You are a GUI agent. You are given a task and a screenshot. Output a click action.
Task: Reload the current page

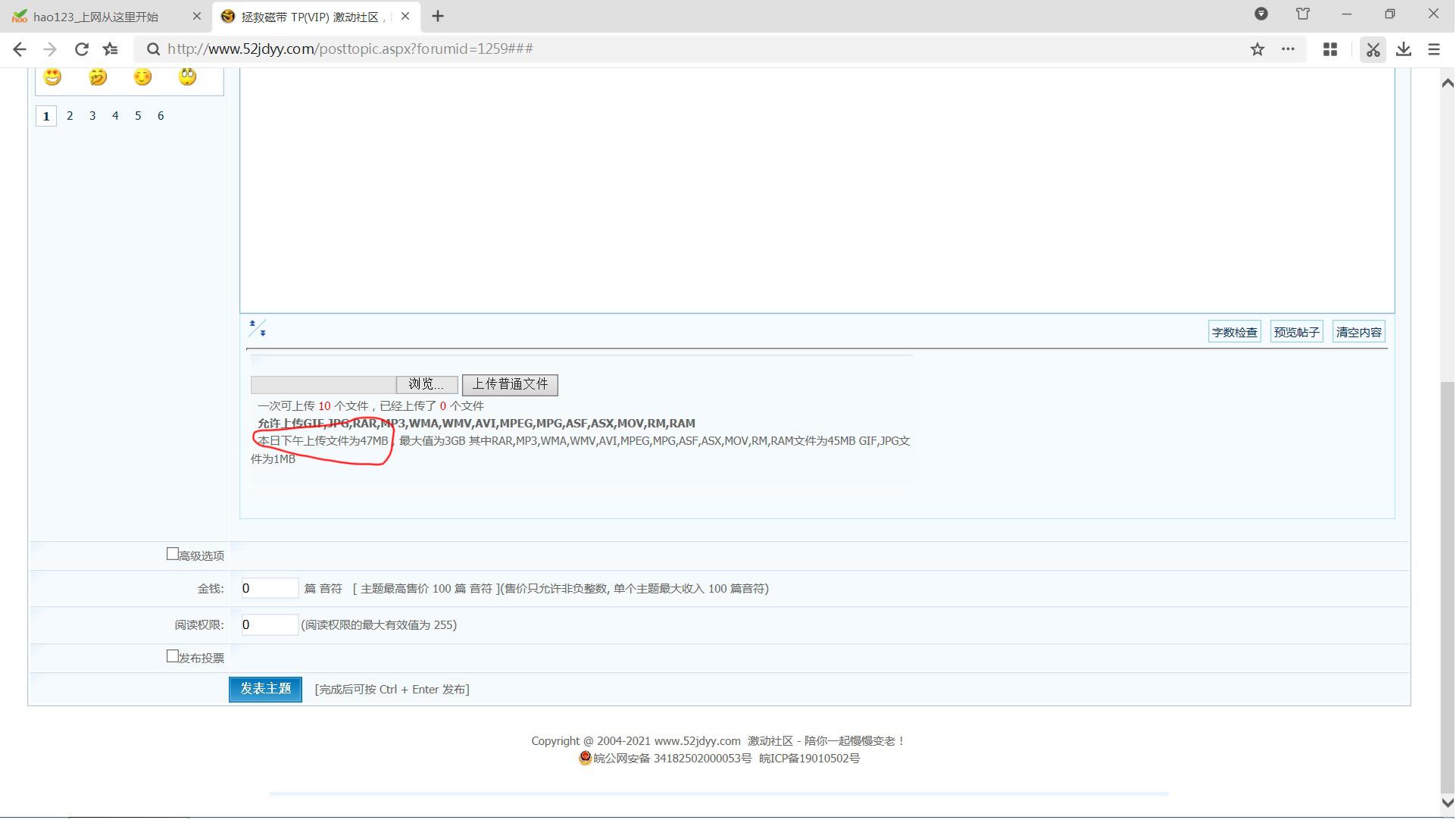pyautogui.click(x=81, y=49)
